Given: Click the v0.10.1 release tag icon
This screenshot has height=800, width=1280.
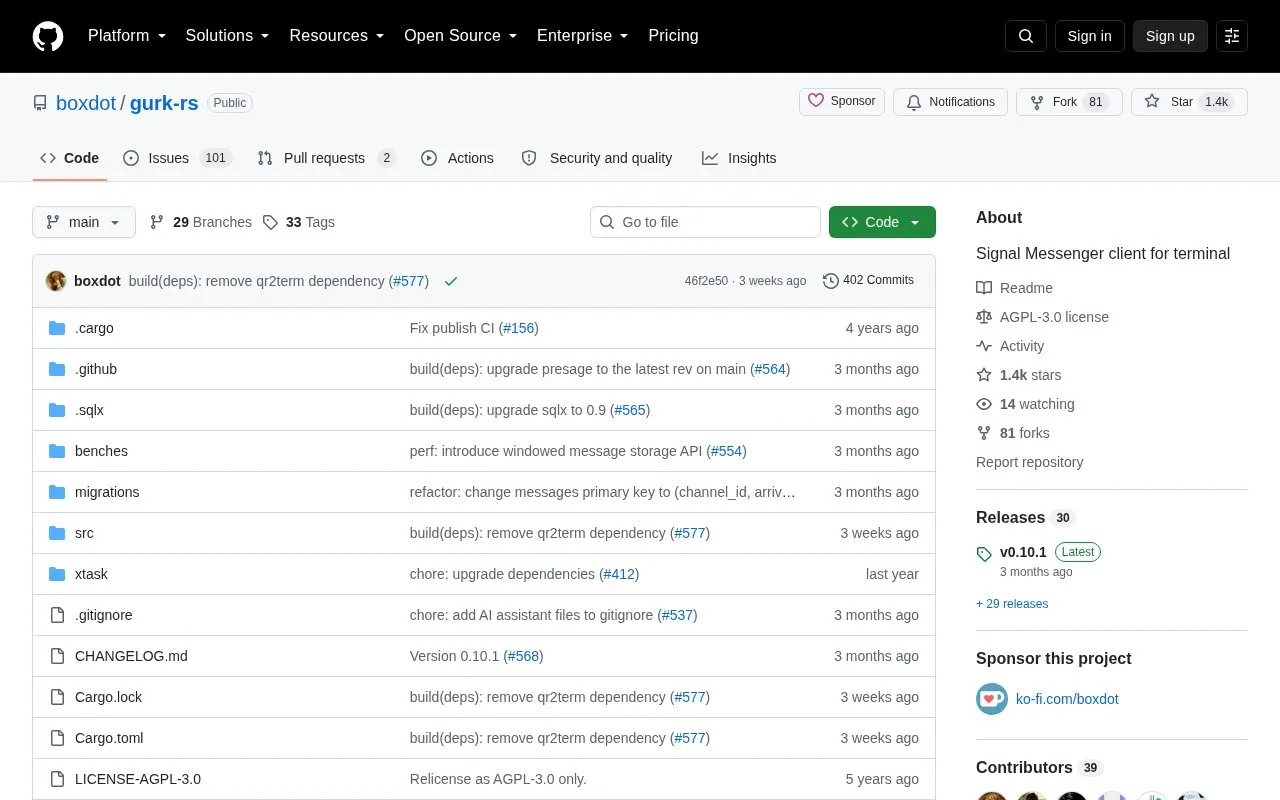Looking at the screenshot, I should click(x=984, y=553).
